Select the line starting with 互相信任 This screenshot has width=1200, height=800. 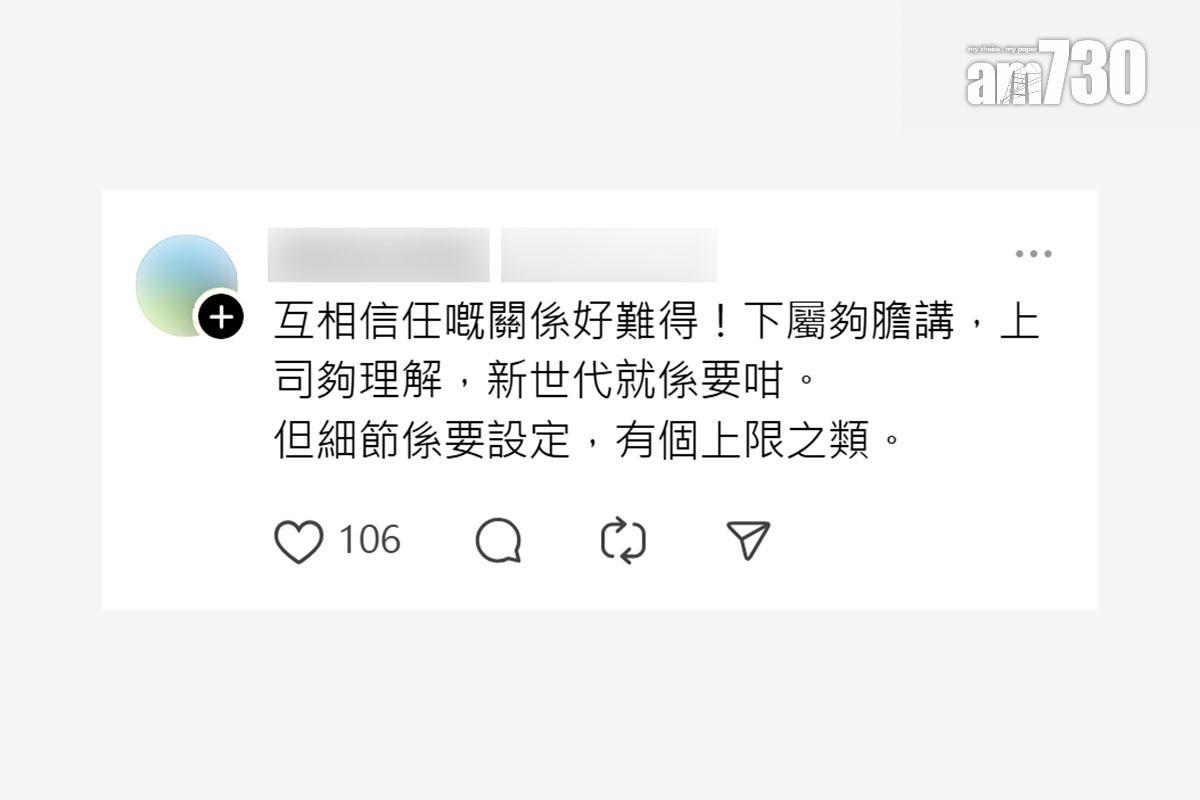(x=657, y=321)
